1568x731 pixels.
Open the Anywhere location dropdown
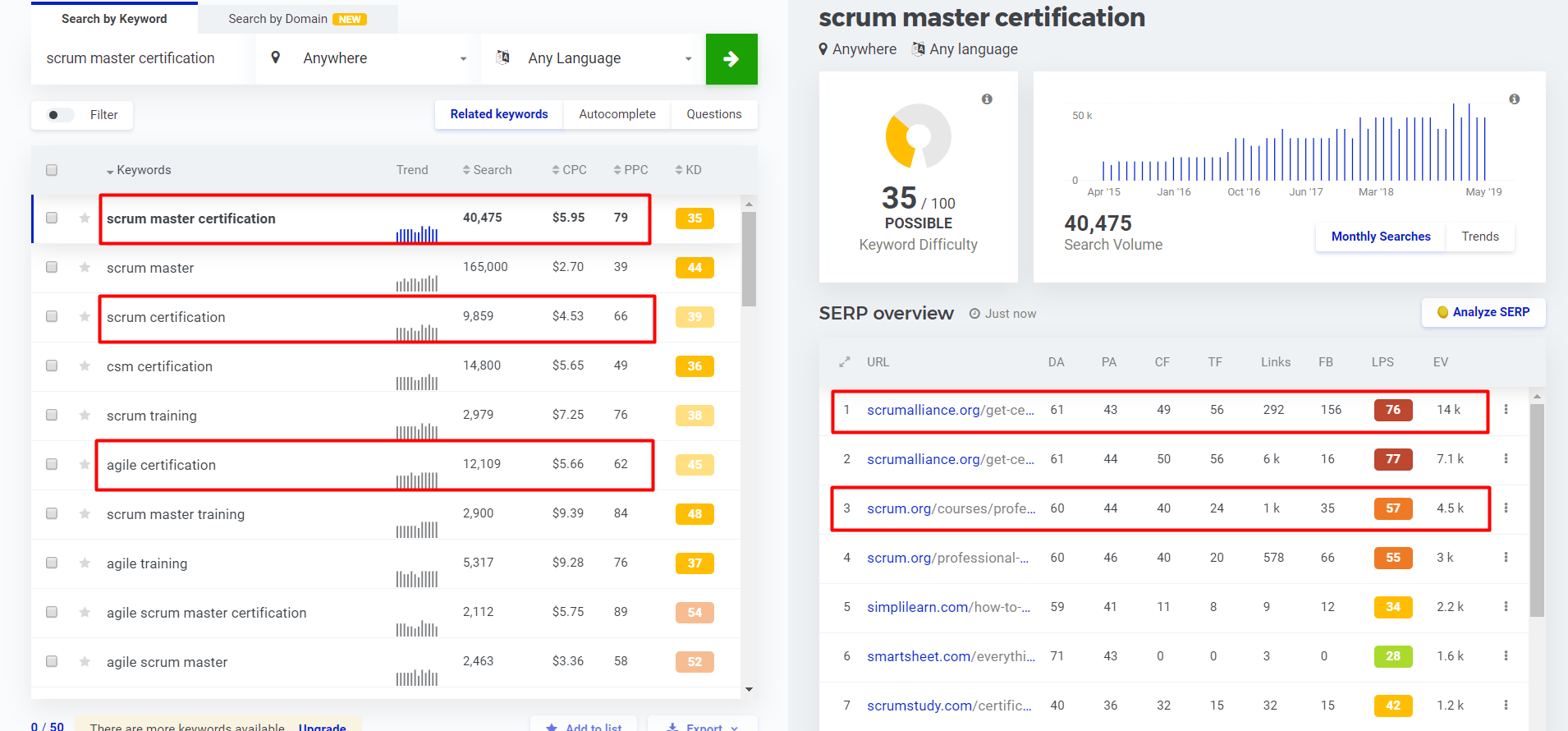click(368, 58)
